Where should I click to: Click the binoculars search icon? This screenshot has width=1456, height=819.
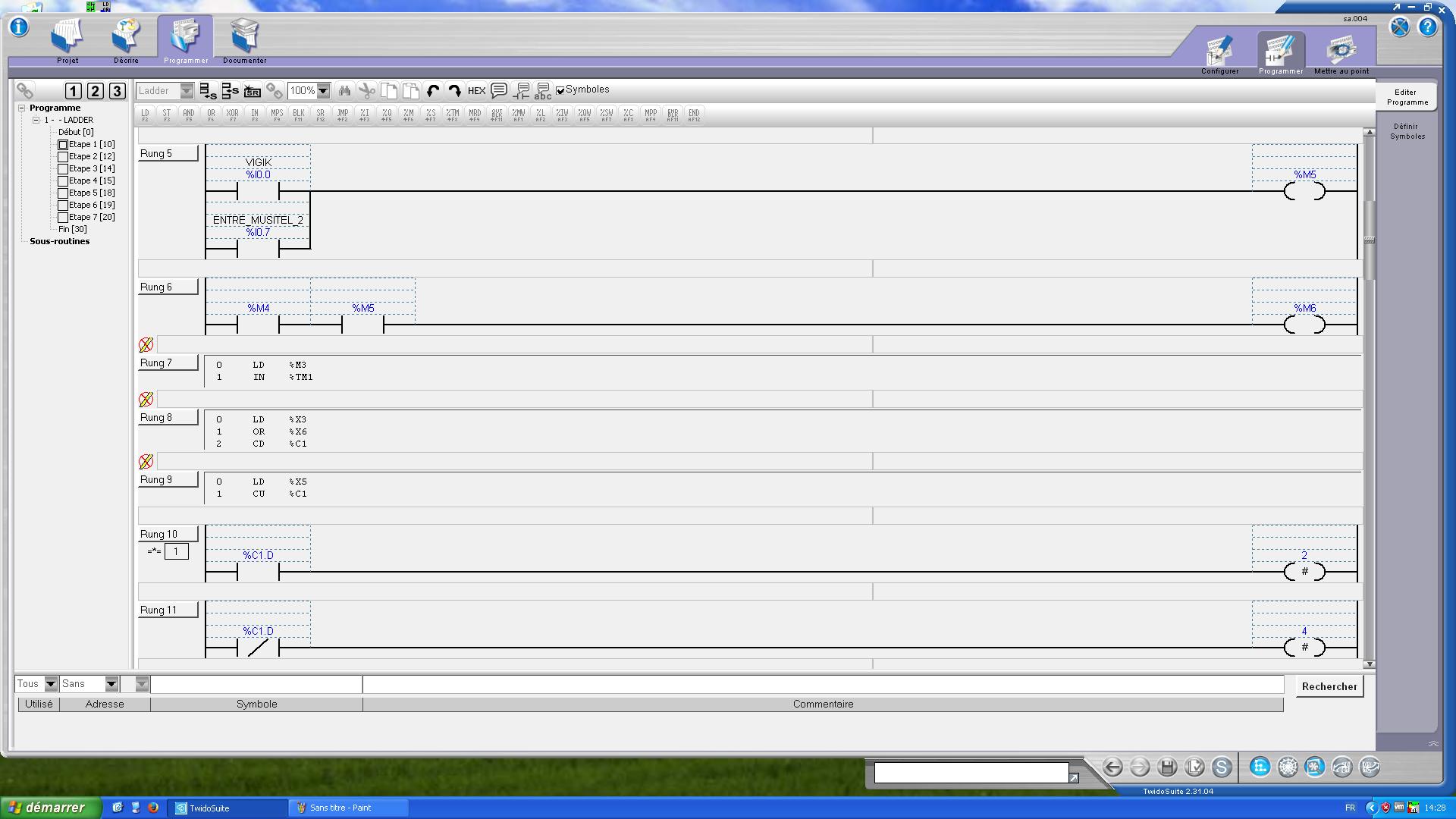(x=344, y=91)
